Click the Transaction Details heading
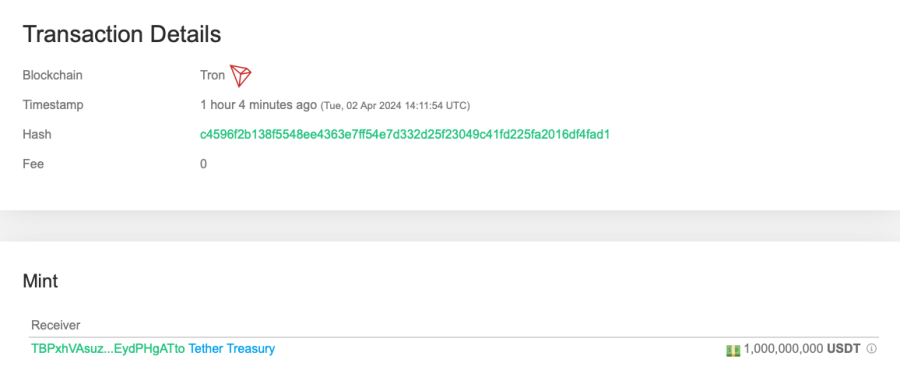The image size is (900, 370). (x=122, y=34)
